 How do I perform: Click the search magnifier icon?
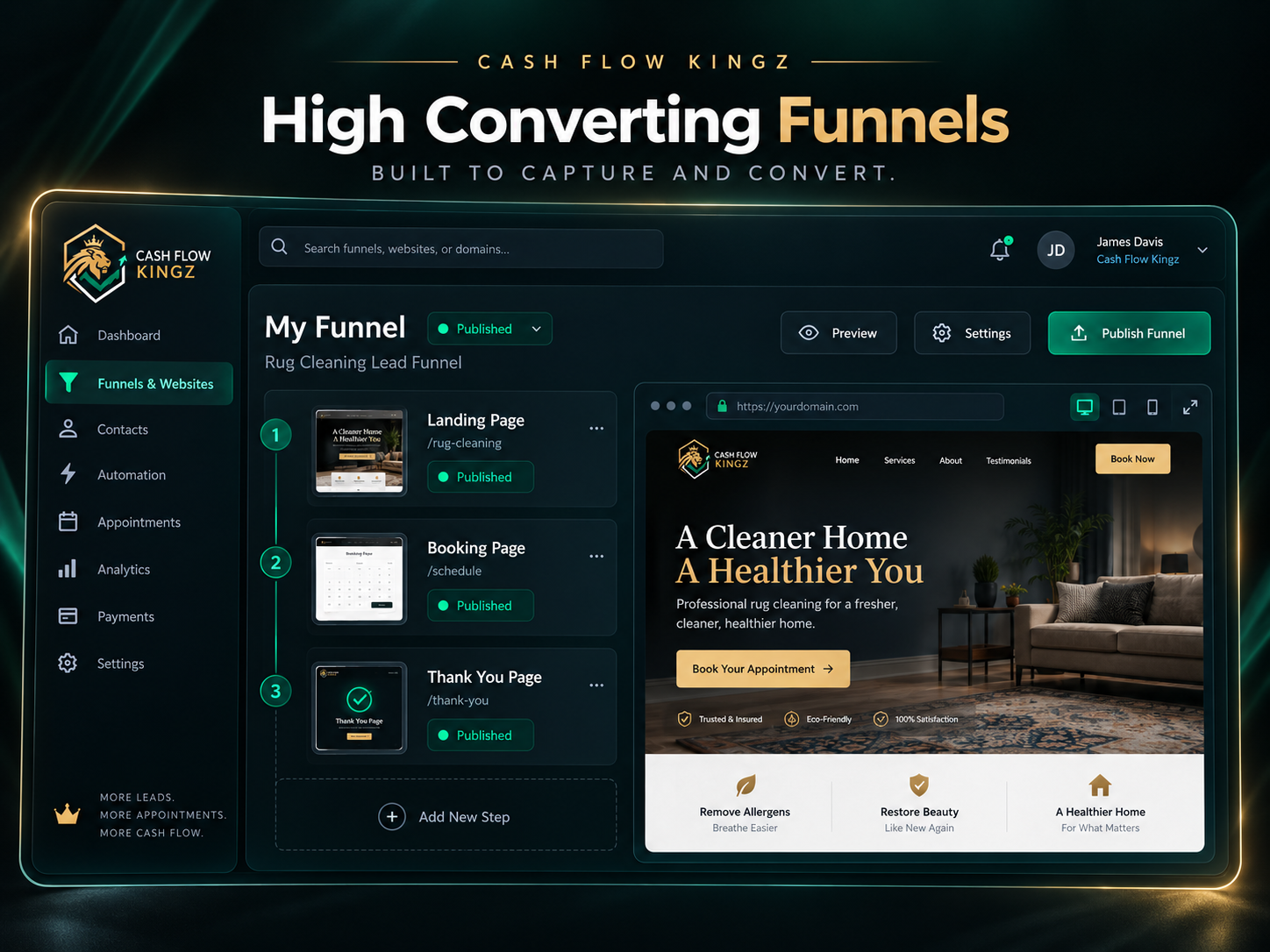tap(280, 247)
